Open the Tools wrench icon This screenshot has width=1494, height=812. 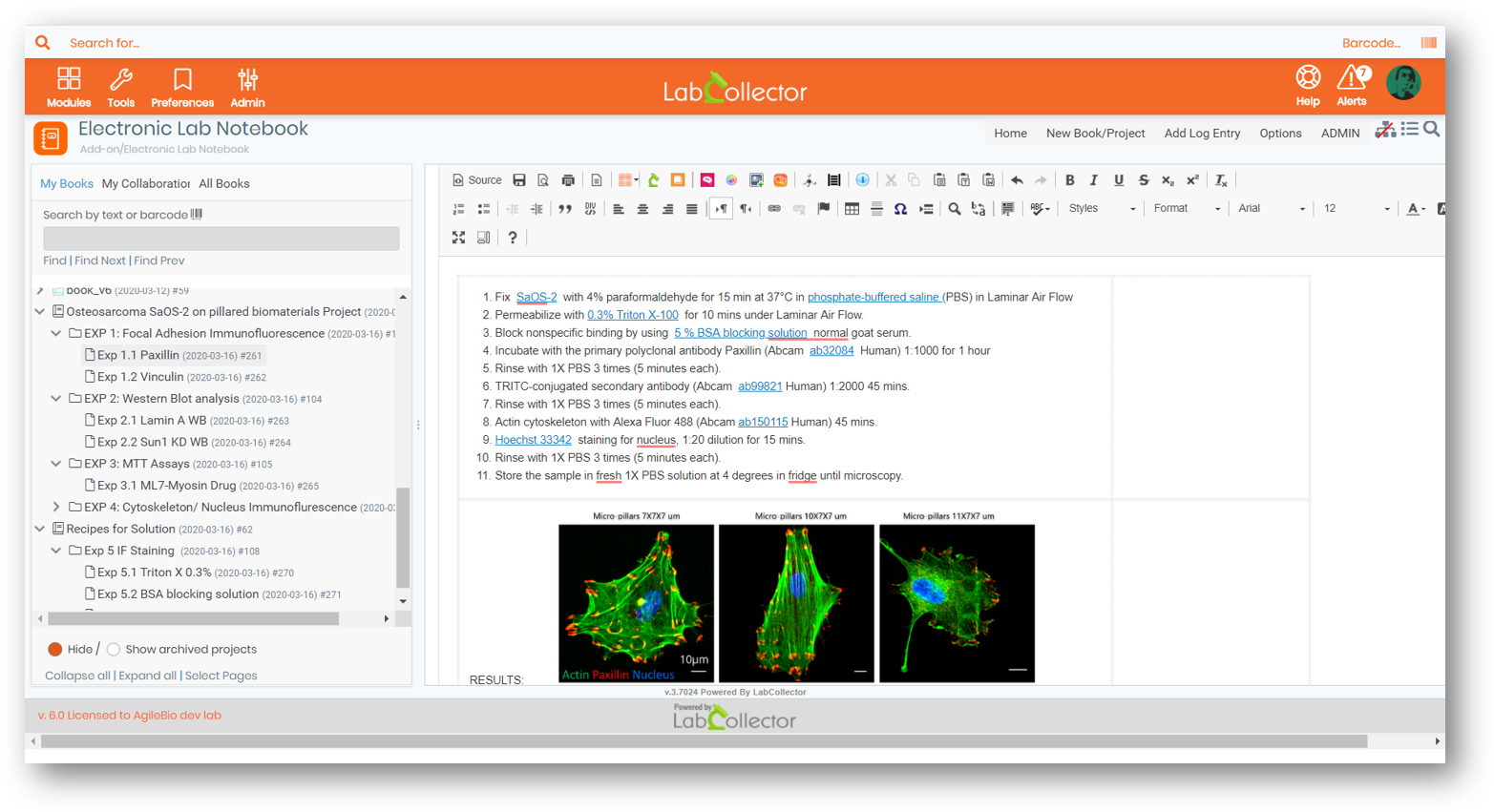click(x=120, y=78)
